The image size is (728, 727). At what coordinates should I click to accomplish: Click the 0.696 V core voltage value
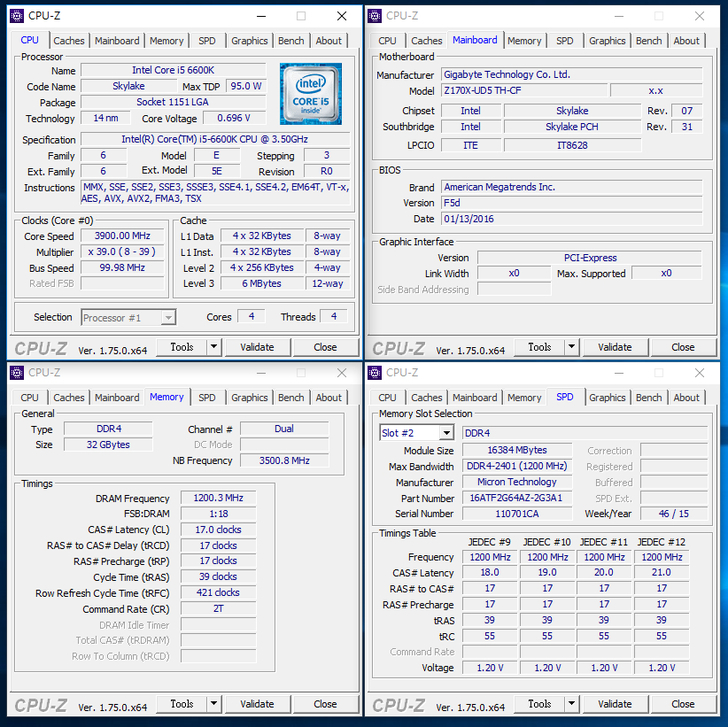pyautogui.click(x=234, y=118)
